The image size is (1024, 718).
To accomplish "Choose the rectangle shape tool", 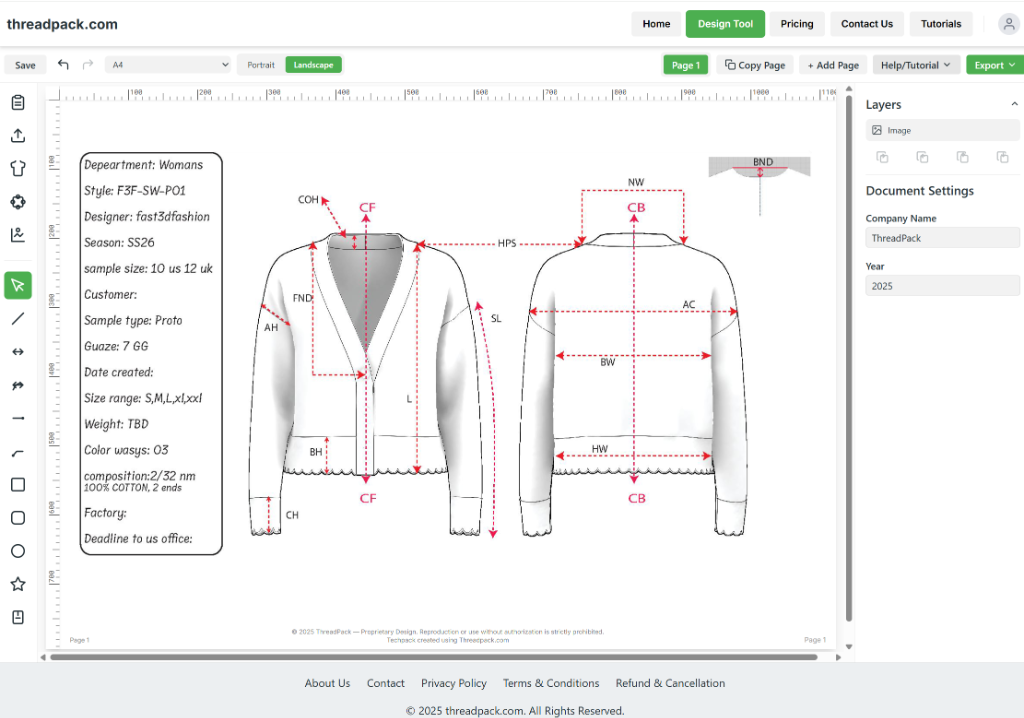I will tap(18, 484).
